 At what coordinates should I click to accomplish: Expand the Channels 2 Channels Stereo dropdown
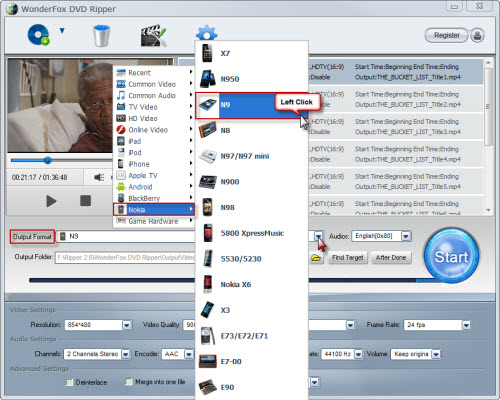click(125, 354)
